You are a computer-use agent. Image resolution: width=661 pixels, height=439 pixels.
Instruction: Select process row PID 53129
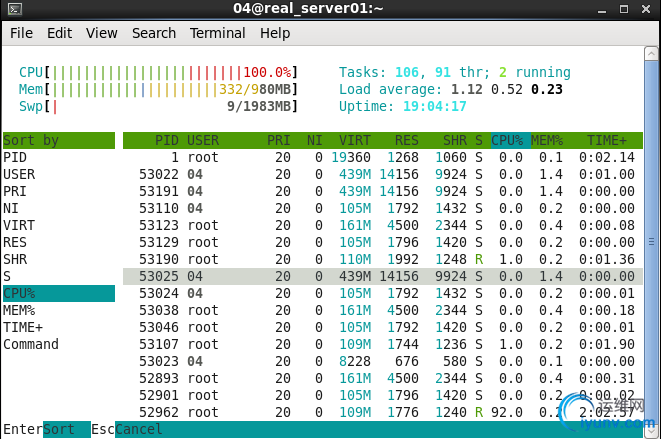click(x=383, y=242)
